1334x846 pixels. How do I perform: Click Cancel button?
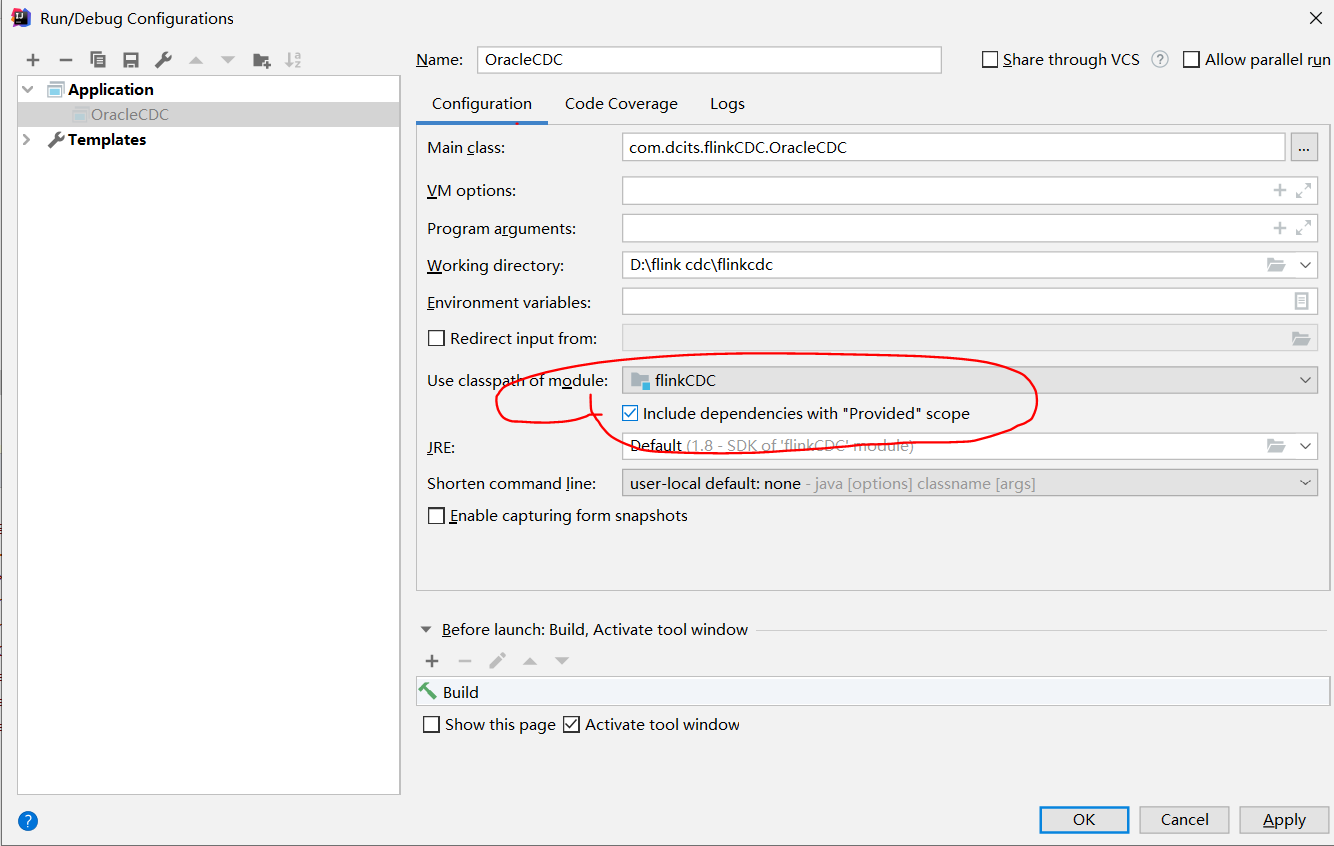pyautogui.click(x=1185, y=819)
